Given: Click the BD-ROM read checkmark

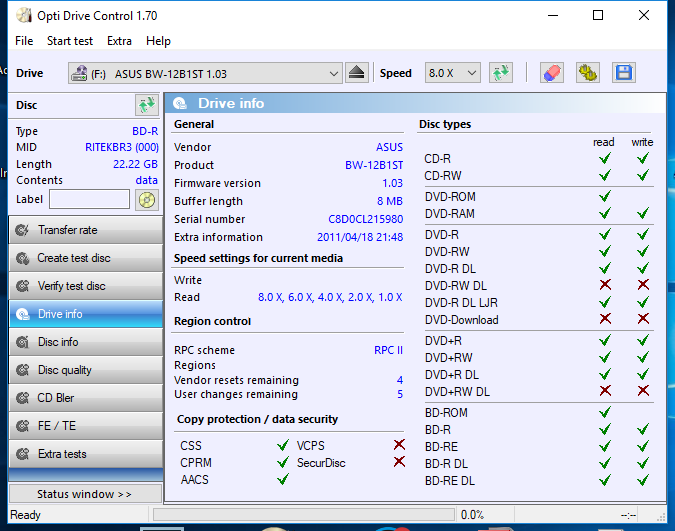Looking at the screenshot, I should (605, 412).
